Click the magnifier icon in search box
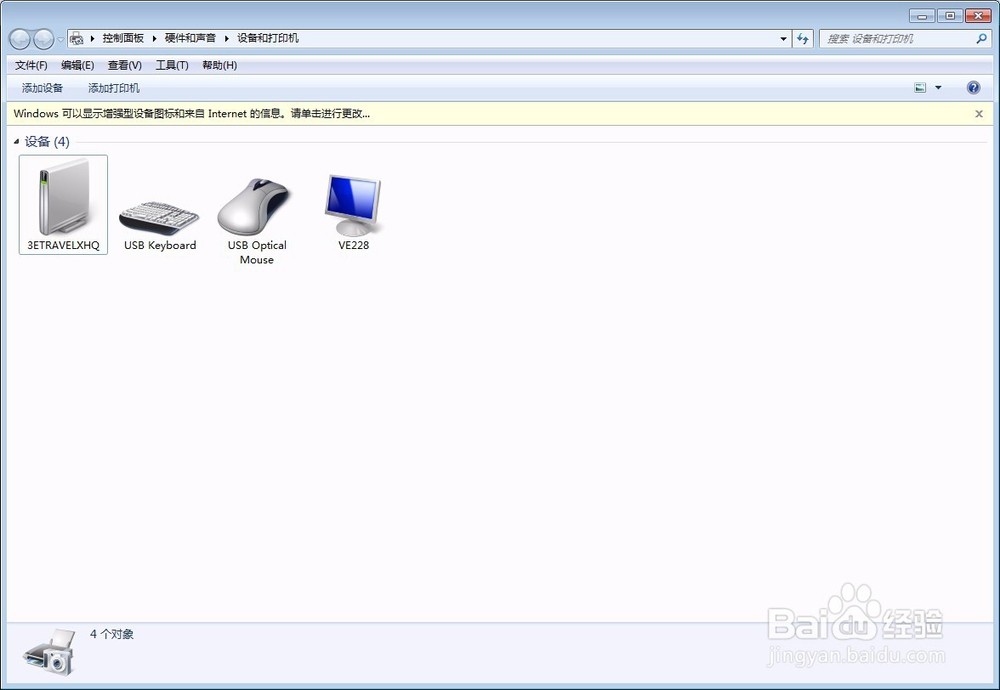 point(982,38)
